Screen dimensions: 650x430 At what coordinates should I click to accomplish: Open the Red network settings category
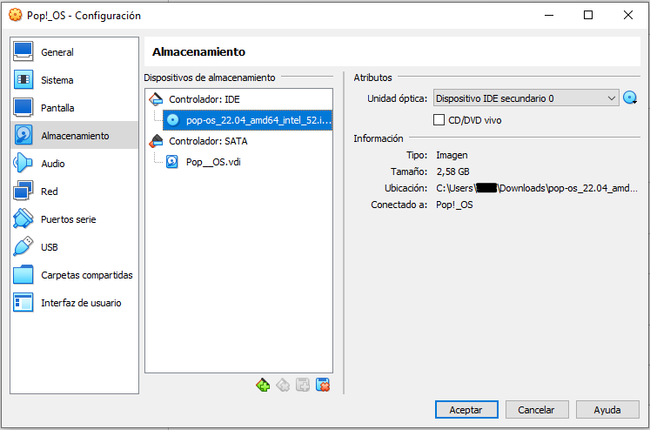point(75,191)
